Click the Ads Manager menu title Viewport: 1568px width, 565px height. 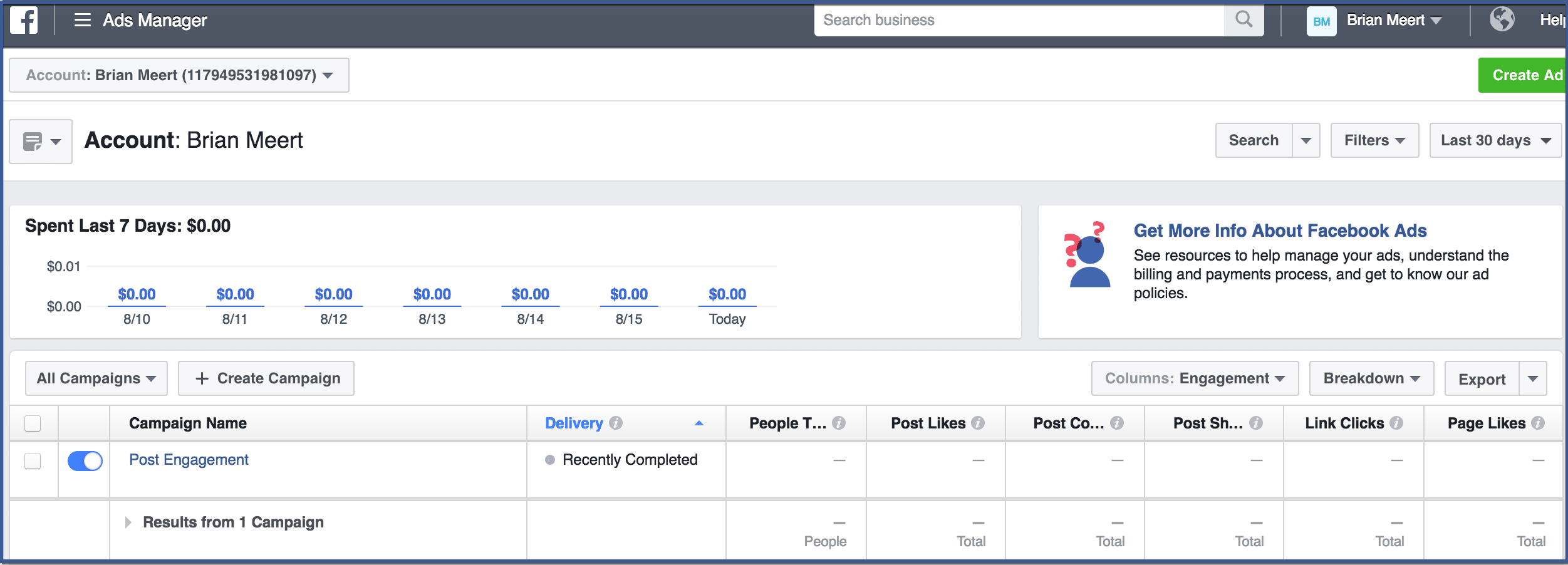155,20
